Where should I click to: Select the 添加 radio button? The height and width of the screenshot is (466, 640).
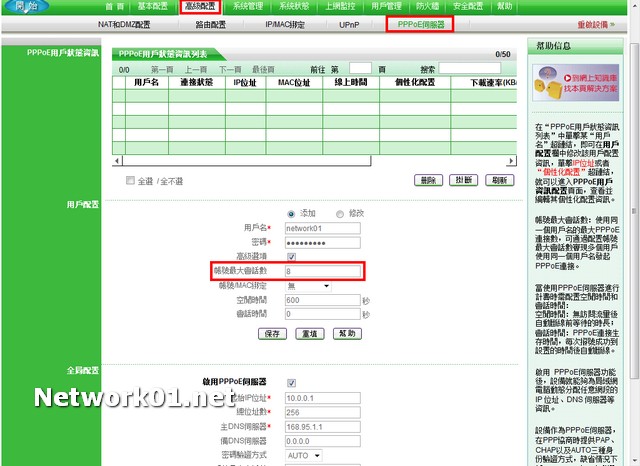(291, 214)
